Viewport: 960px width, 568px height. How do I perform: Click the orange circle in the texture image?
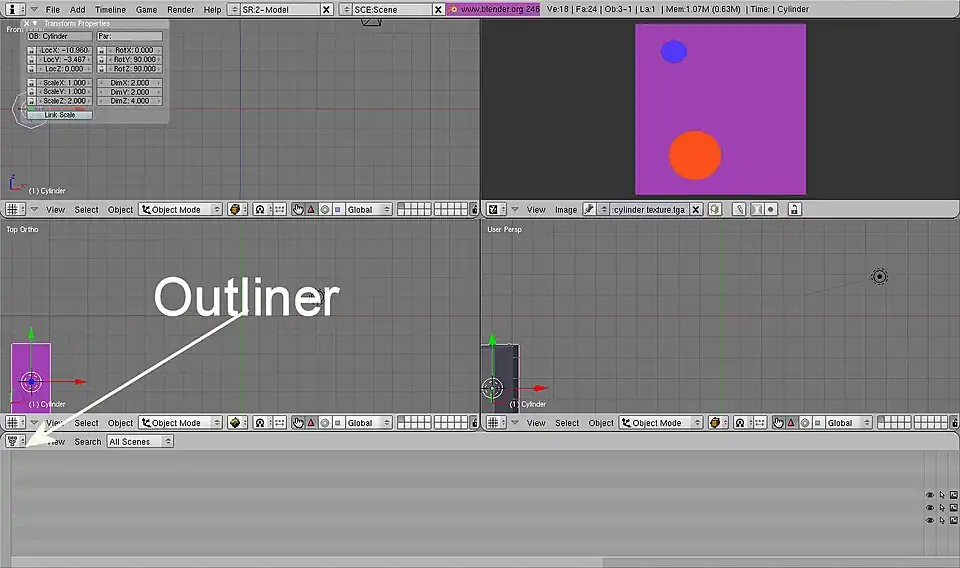[694, 155]
